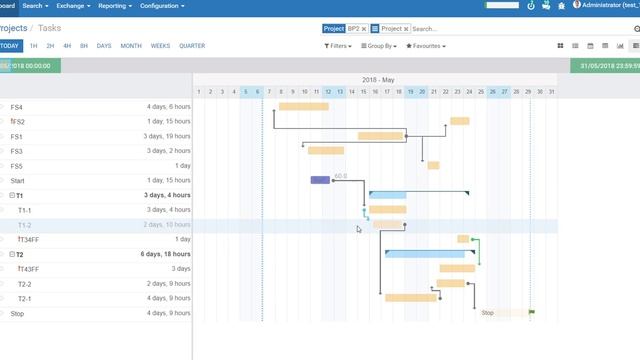Select the T1-1 task row

click(x=96, y=210)
